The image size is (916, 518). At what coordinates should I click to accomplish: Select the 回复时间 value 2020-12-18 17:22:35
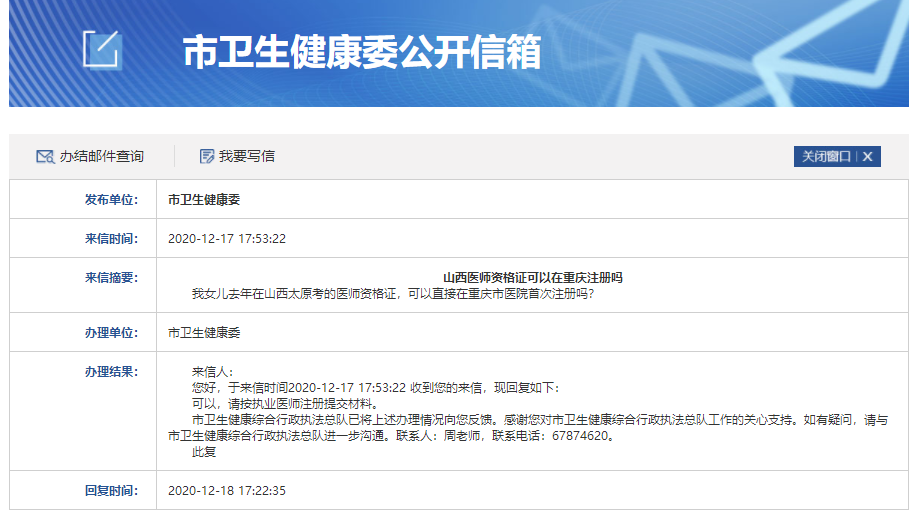(x=227, y=490)
